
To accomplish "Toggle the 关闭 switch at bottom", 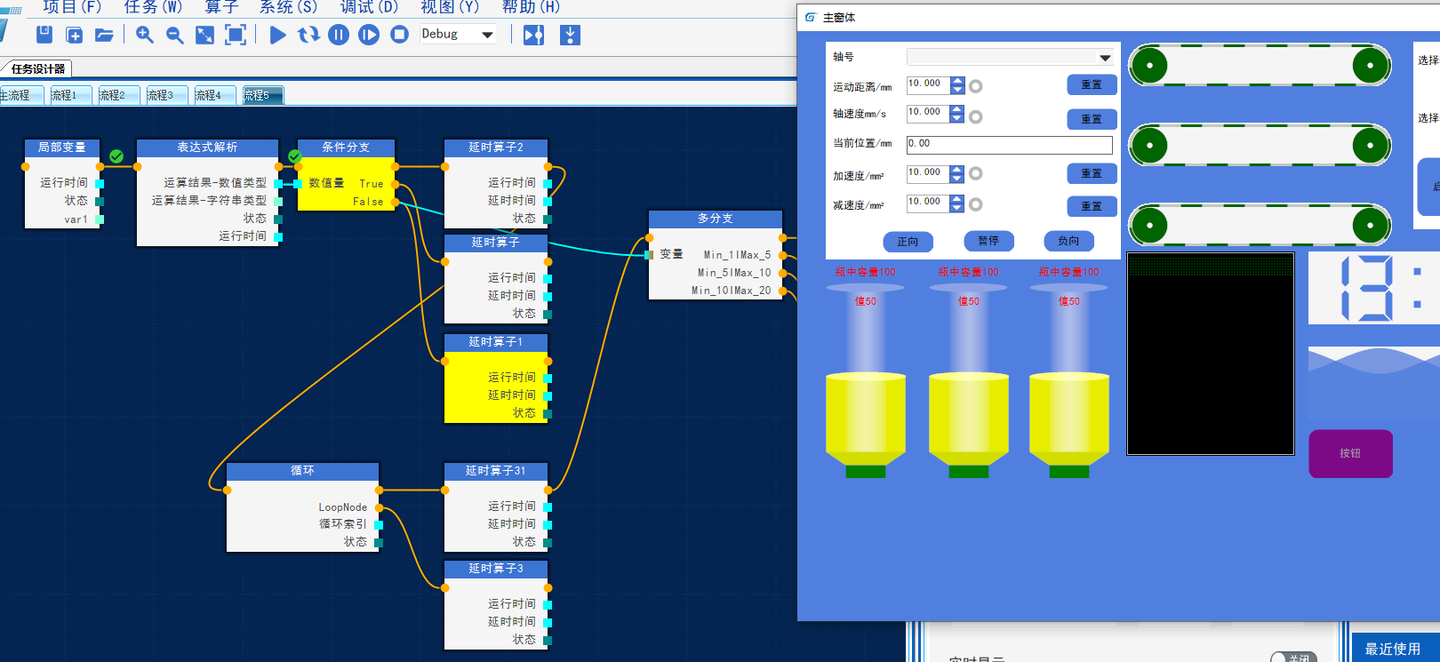I will click(x=1293, y=658).
